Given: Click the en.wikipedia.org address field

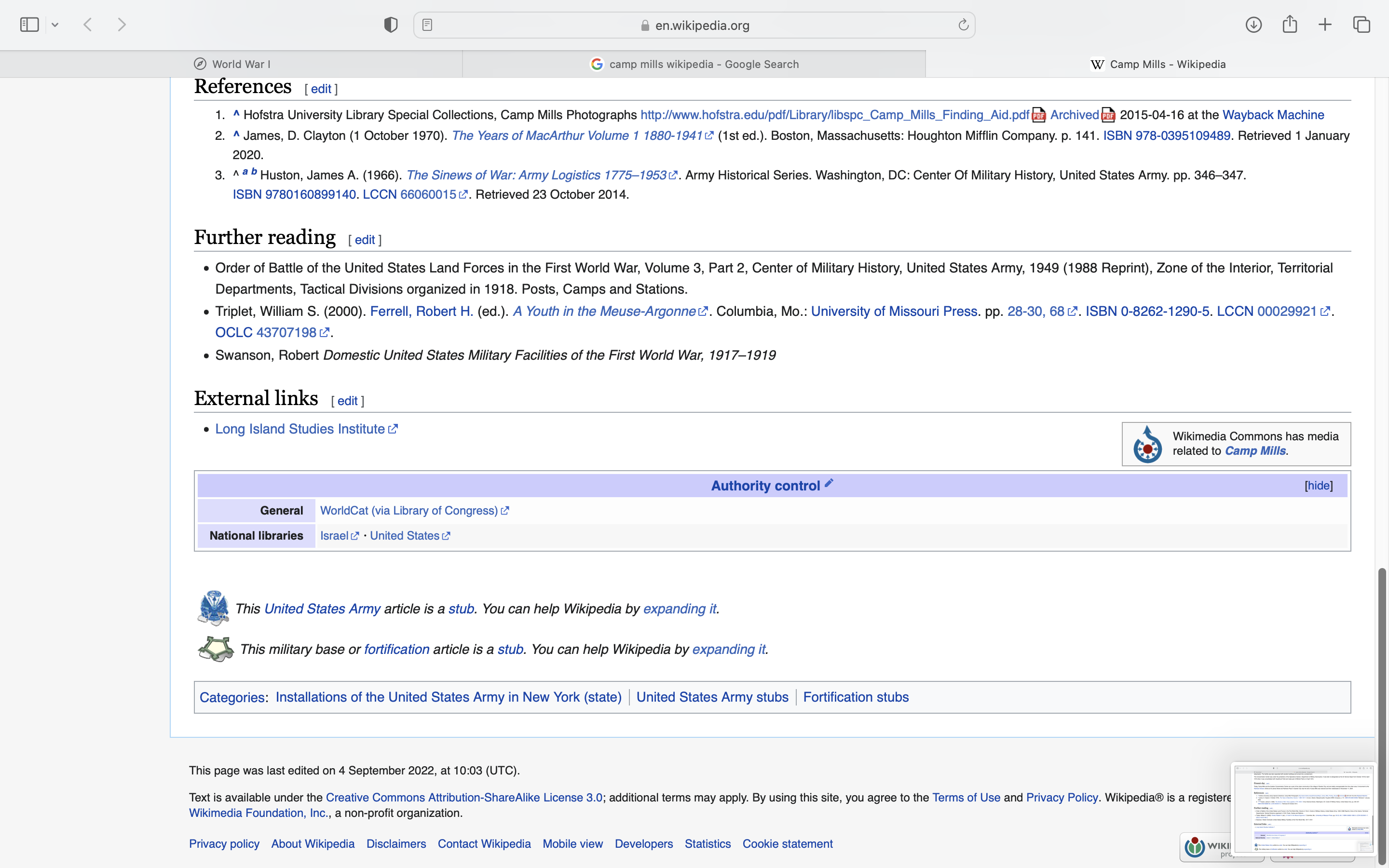Looking at the screenshot, I should point(701,25).
